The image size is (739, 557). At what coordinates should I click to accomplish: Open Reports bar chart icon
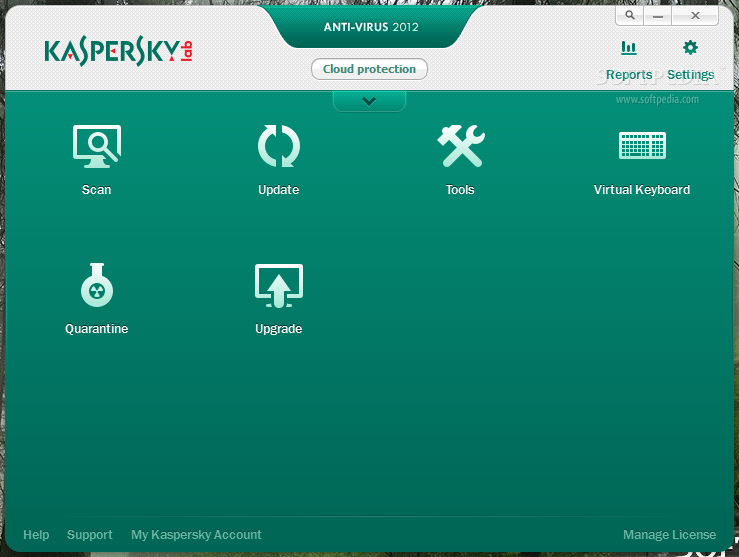tap(629, 48)
